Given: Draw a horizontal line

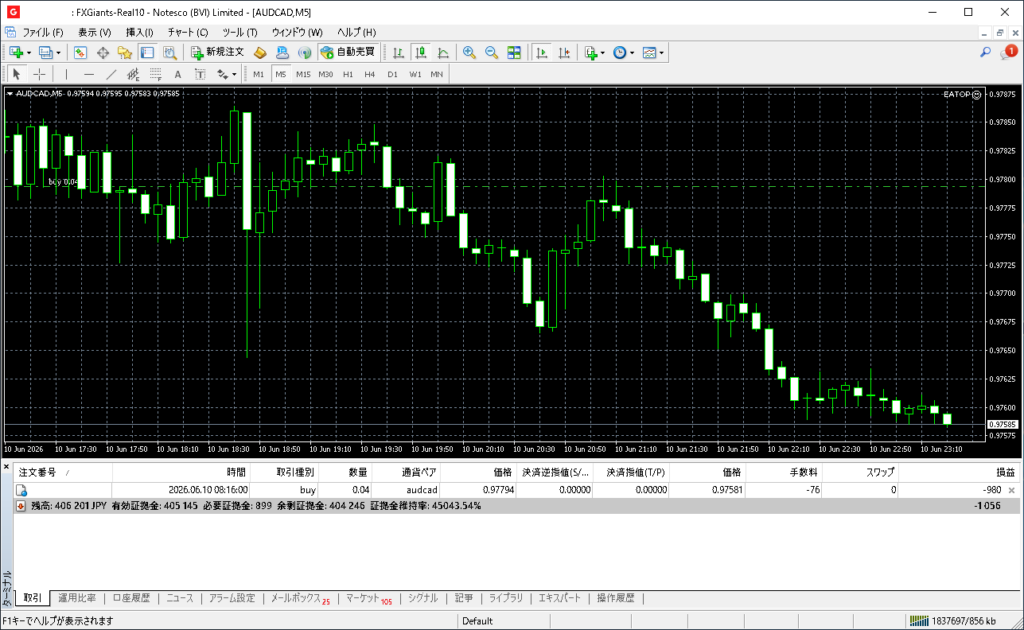Looking at the screenshot, I should (x=89, y=74).
